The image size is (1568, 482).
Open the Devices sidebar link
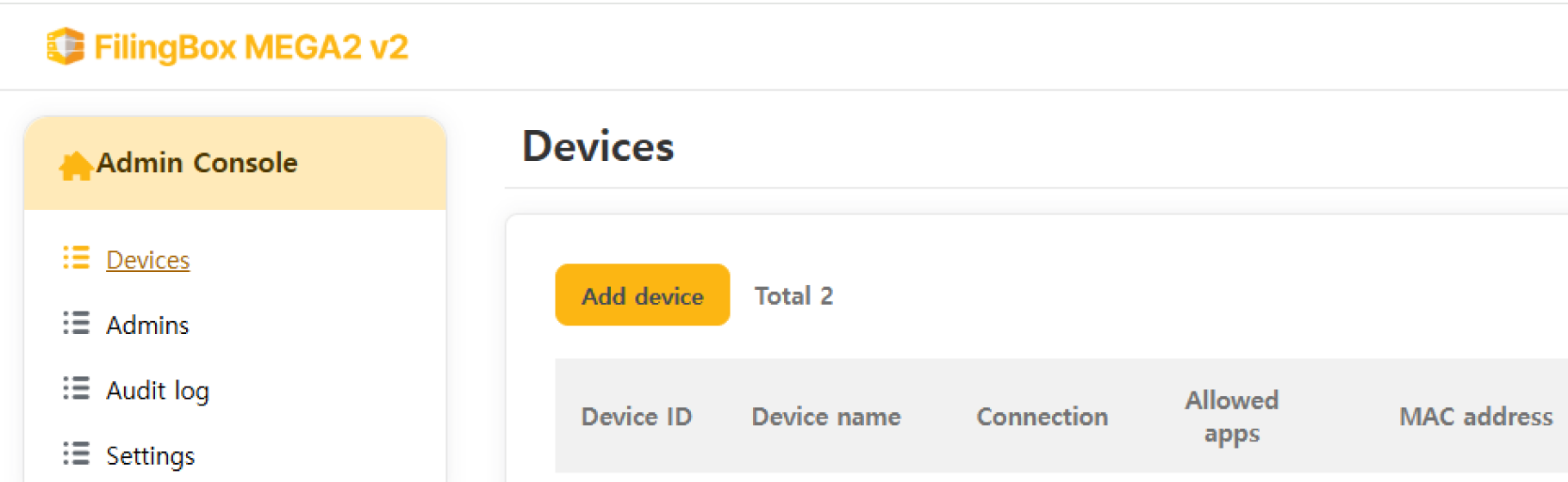click(x=147, y=260)
